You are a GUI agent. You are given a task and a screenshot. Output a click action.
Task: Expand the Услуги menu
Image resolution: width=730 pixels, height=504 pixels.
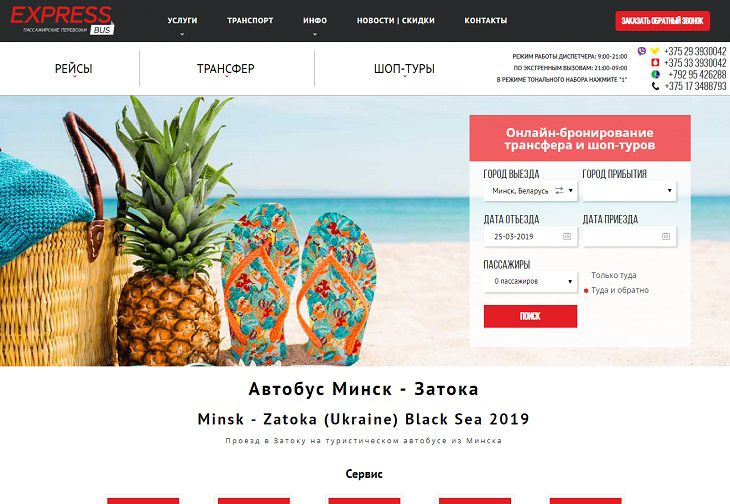click(x=182, y=20)
